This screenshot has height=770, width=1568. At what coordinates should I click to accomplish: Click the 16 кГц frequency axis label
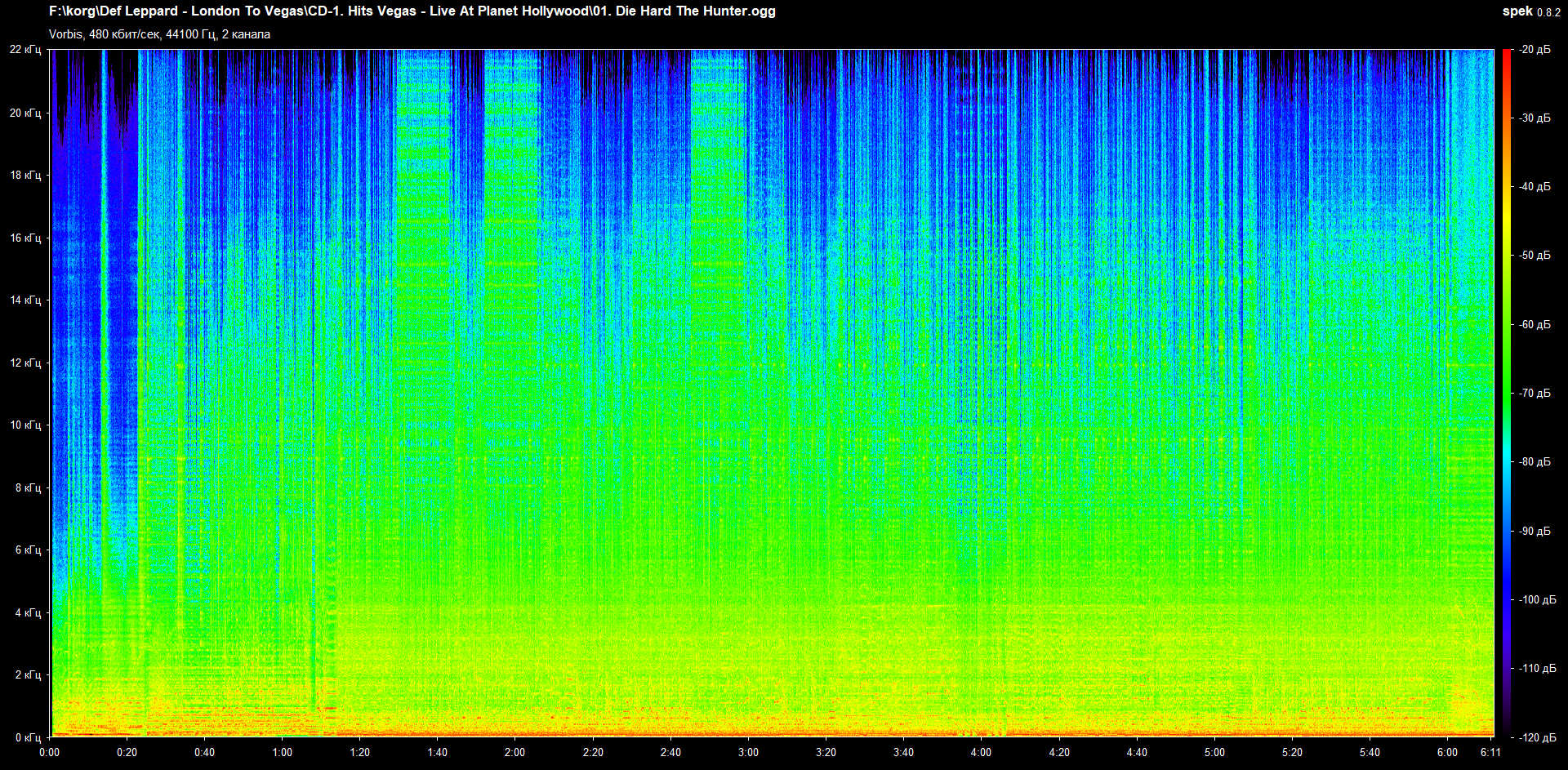25,238
